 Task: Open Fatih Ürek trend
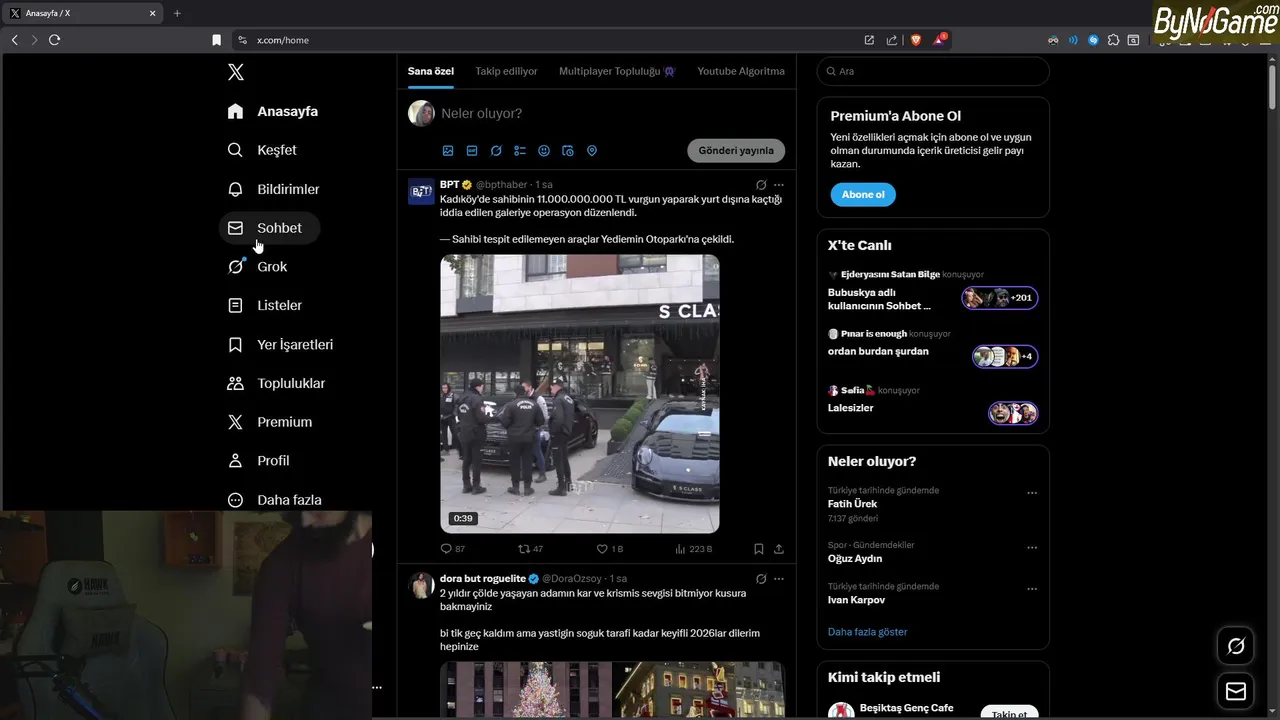coord(852,504)
